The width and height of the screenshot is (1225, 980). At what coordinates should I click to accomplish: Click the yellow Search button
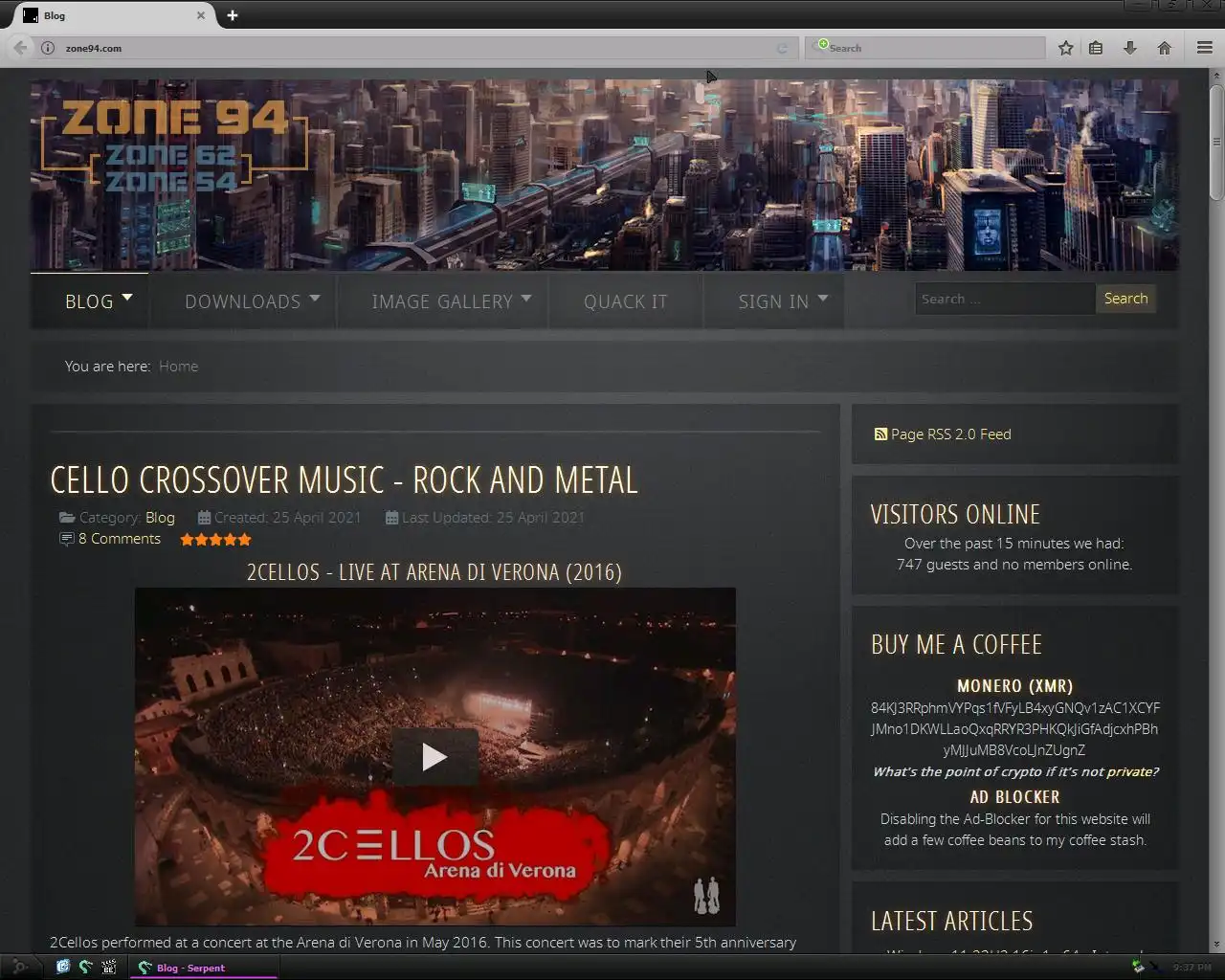(x=1125, y=299)
